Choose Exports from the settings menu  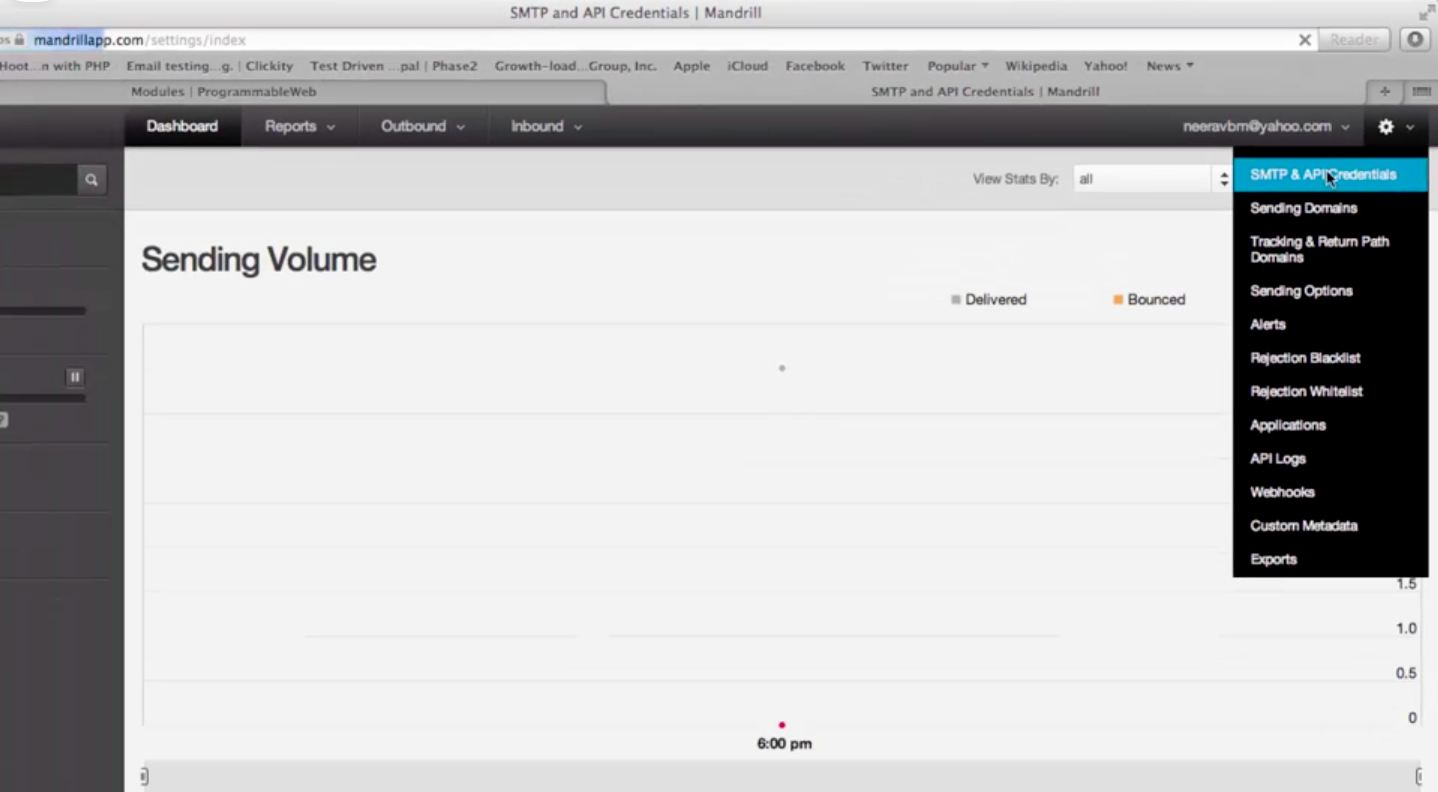point(1273,559)
